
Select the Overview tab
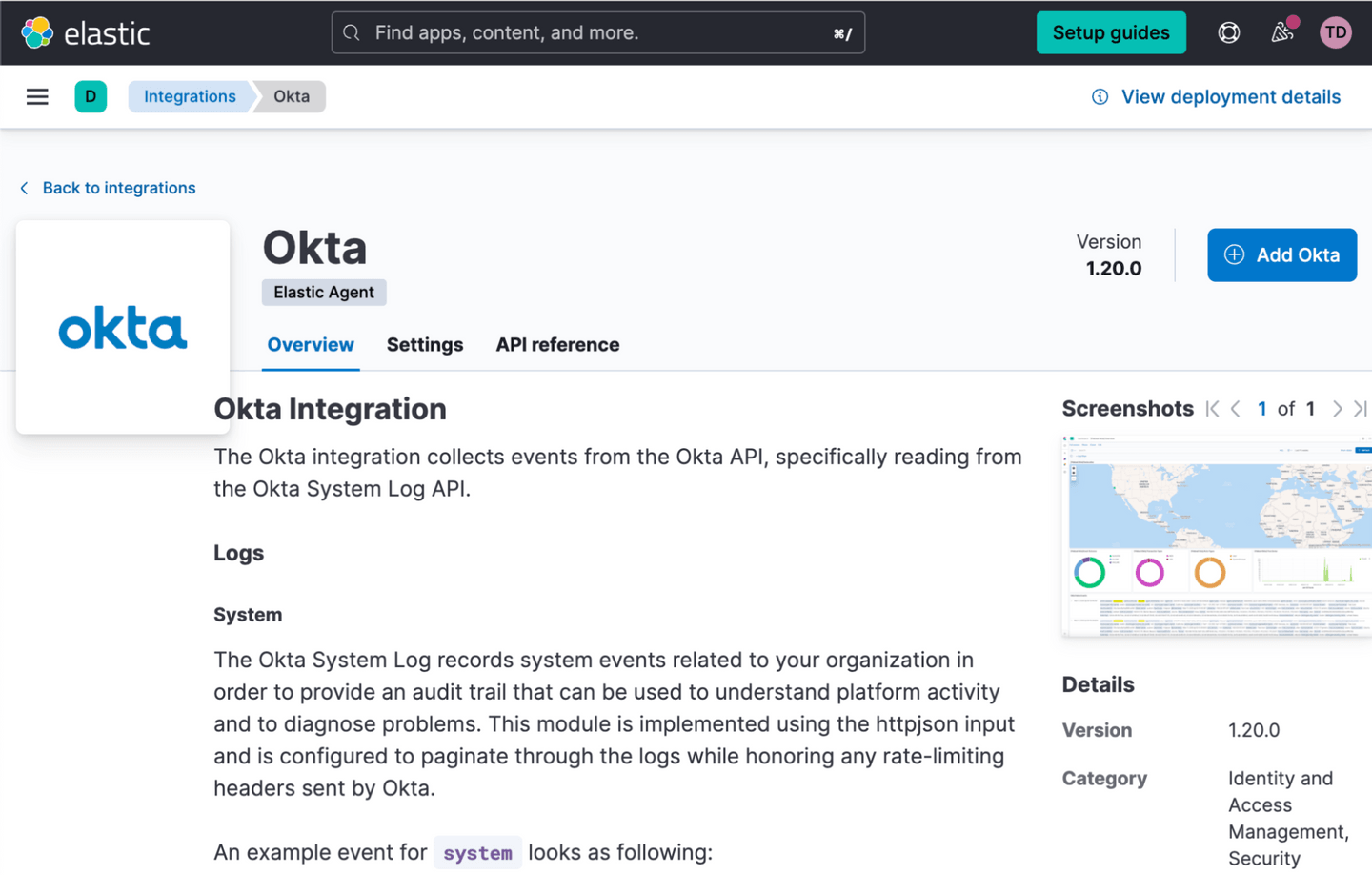311,345
